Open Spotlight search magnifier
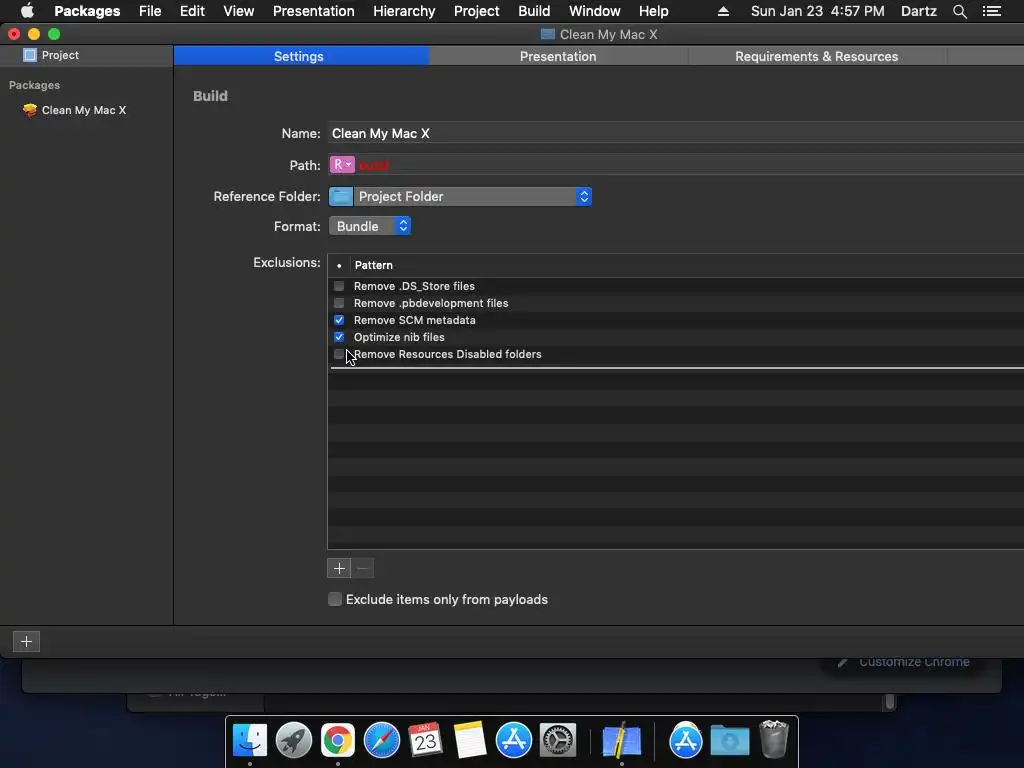1024x768 pixels. (959, 11)
